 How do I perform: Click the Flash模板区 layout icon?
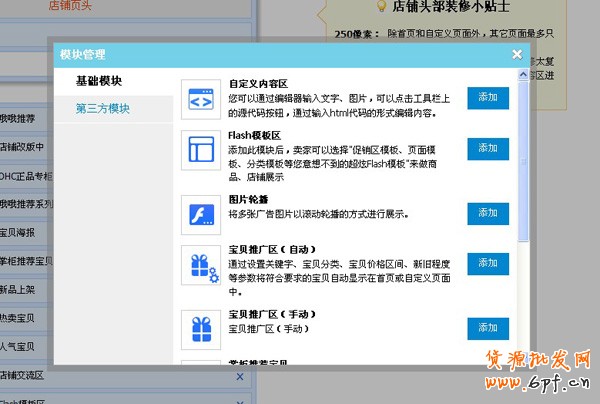coord(201,150)
